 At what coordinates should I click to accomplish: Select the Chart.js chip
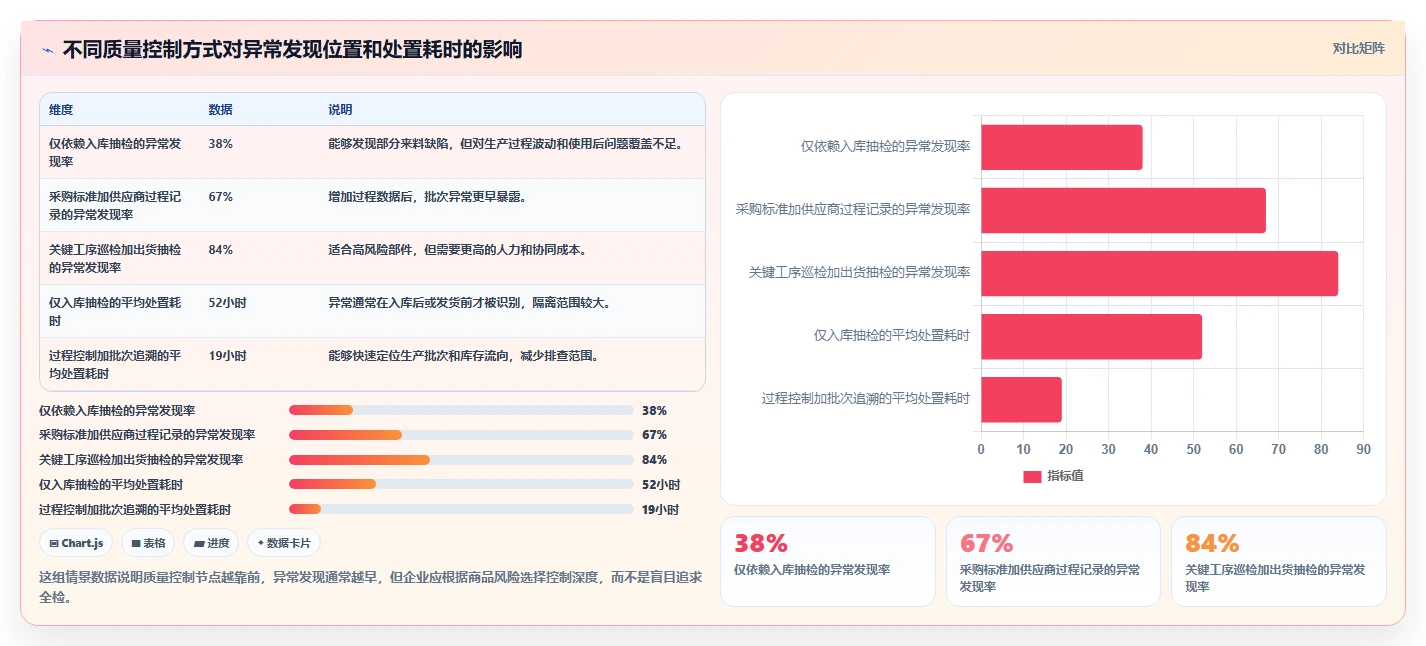76,543
